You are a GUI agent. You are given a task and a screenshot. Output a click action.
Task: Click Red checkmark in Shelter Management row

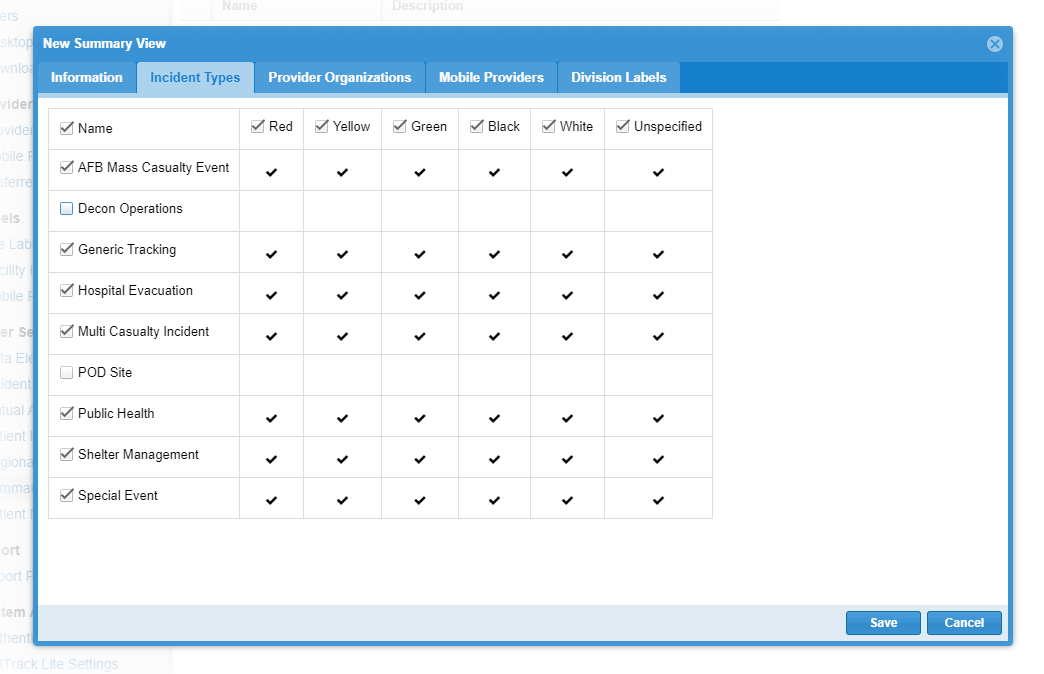(x=271, y=460)
